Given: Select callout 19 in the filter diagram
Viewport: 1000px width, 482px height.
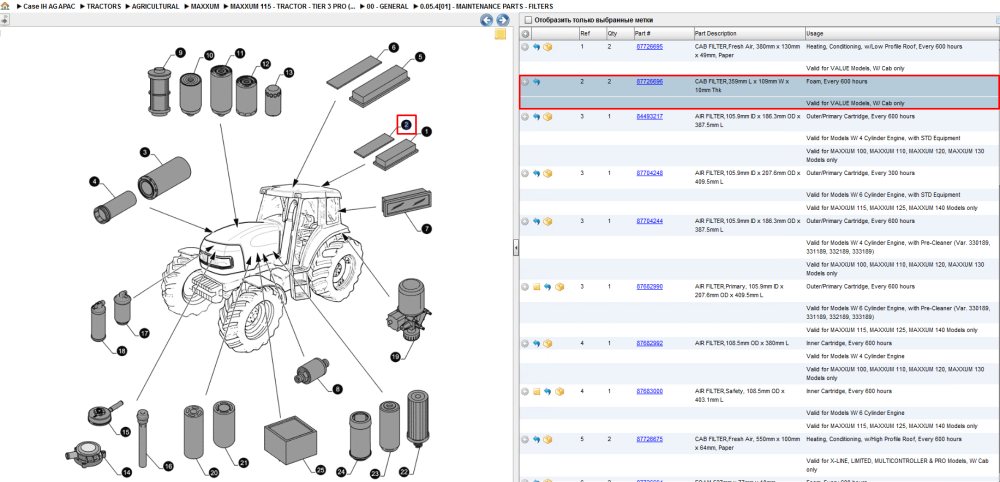Looking at the screenshot, I should (395, 357).
